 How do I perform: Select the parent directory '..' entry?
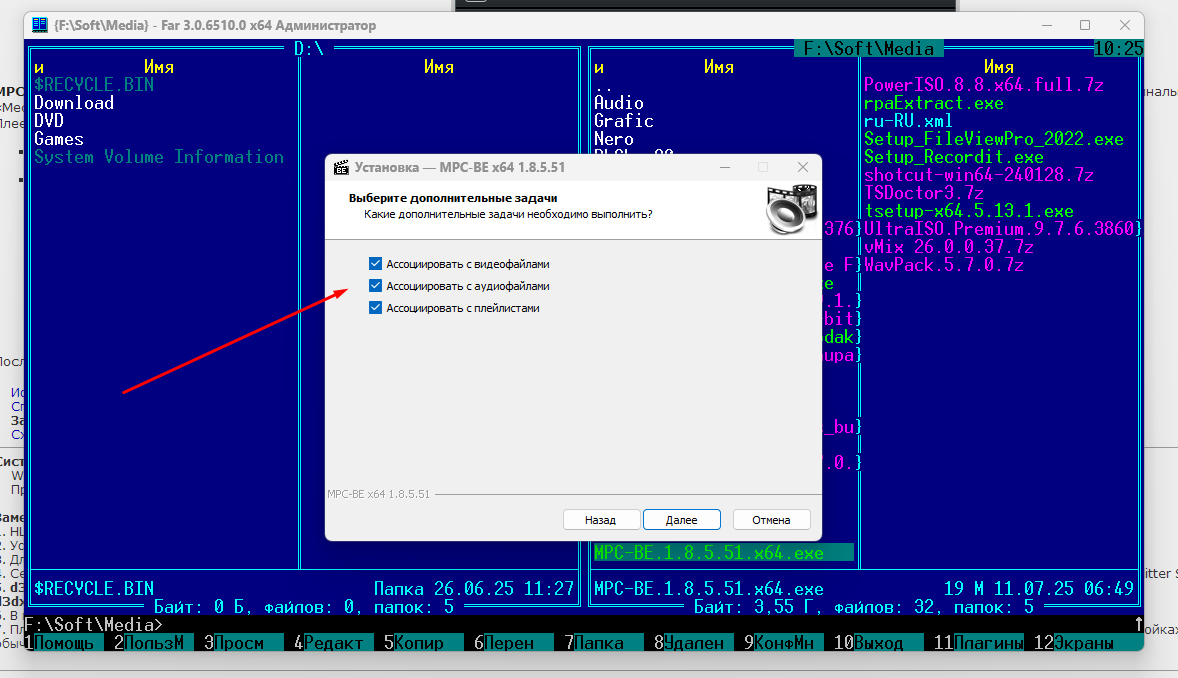pos(603,86)
